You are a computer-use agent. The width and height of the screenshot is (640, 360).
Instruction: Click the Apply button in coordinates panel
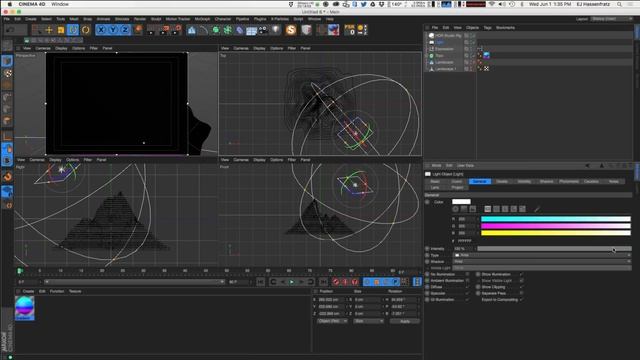coord(404,322)
